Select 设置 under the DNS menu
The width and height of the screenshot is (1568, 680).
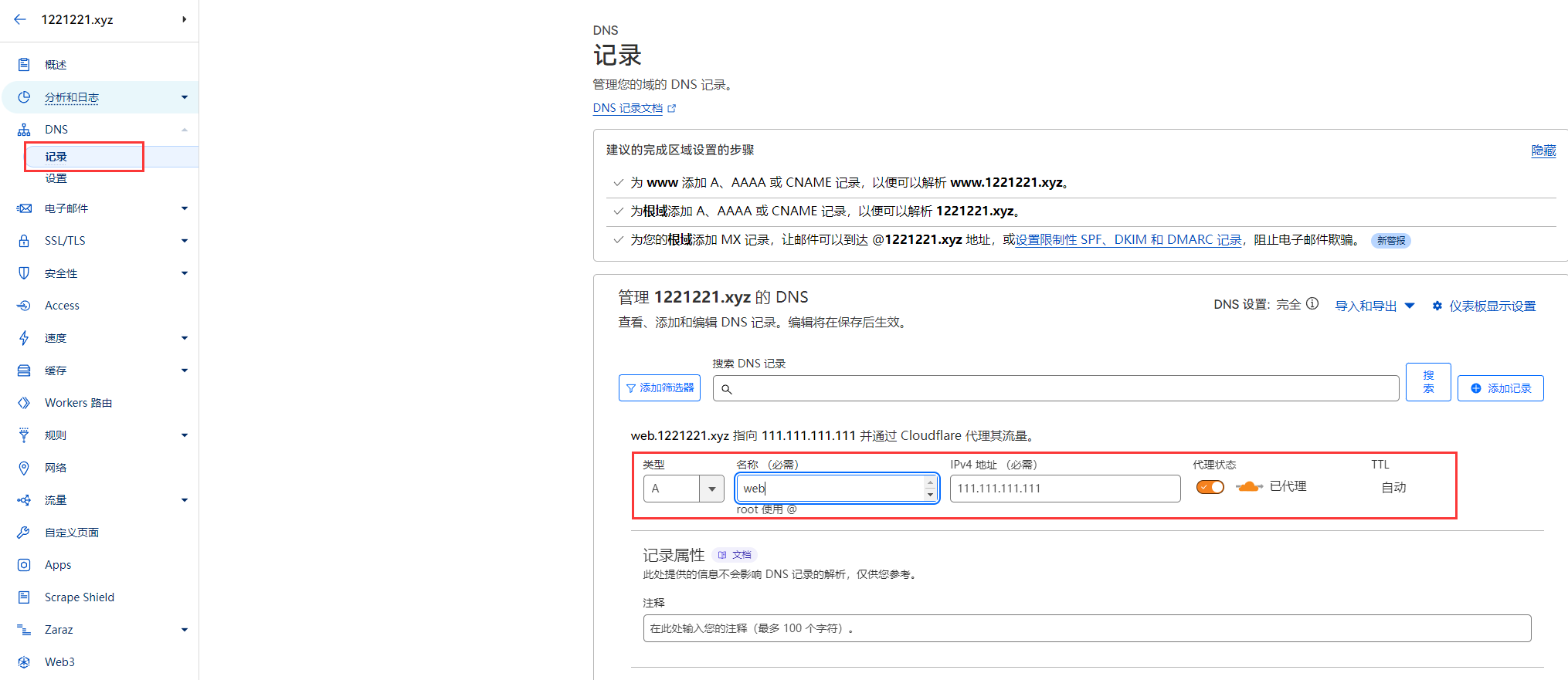tap(56, 178)
